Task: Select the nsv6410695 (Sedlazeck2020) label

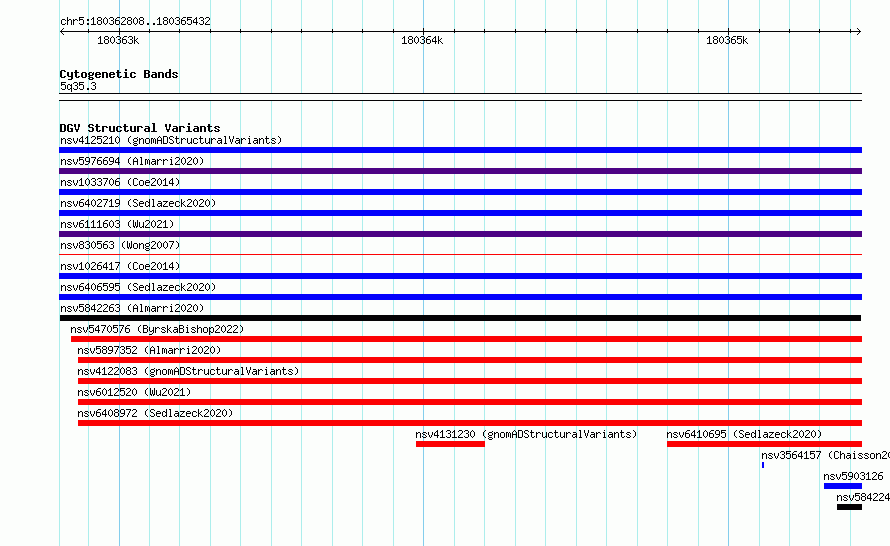Action: (744, 434)
